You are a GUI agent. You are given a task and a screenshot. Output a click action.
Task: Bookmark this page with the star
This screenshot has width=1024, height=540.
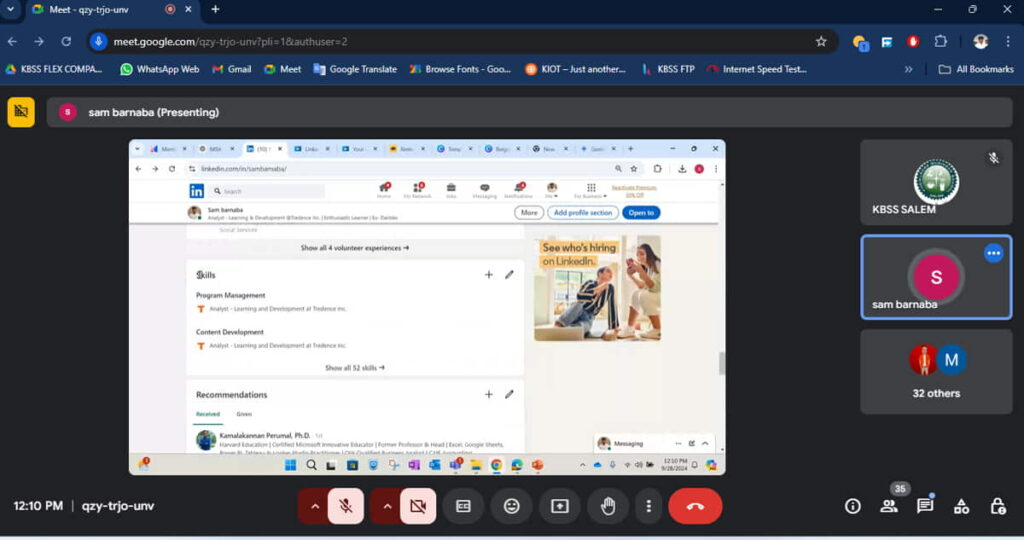[x=821, y=41]
